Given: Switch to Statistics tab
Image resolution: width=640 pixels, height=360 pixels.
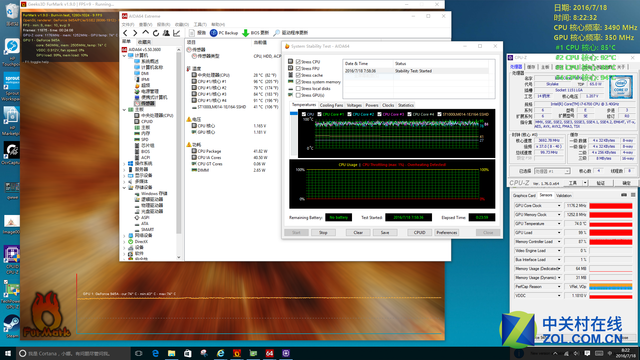Looking at the screenshot, I should [406, 105].
